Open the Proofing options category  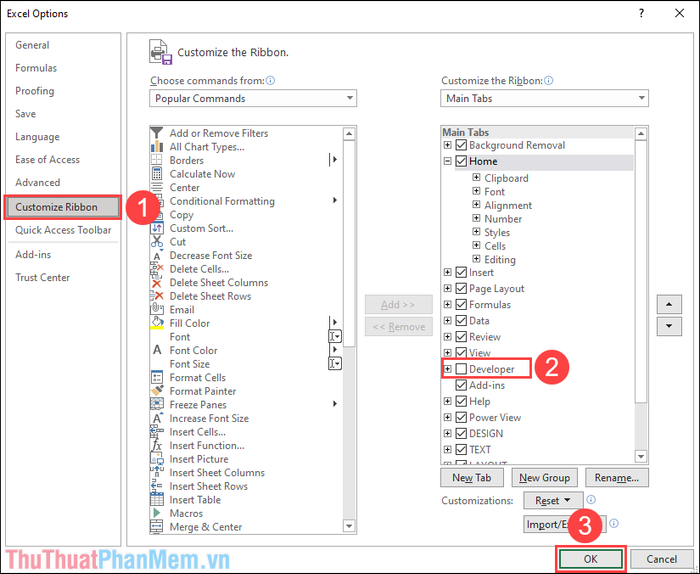tap(34, 91)
